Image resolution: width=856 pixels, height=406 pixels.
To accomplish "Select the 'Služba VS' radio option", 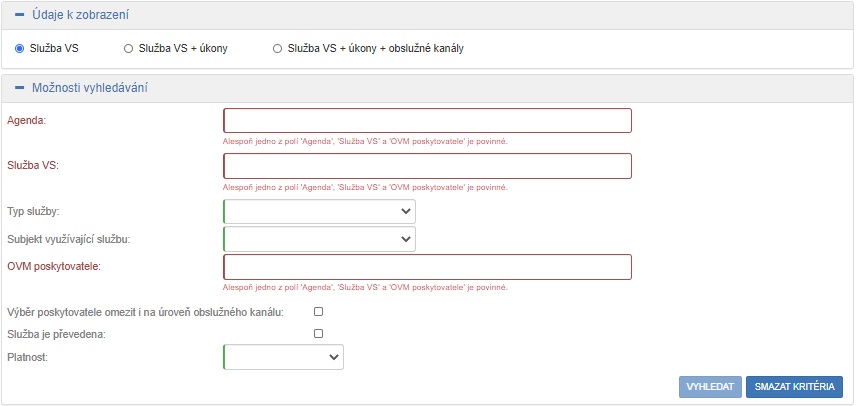I will coord(20,48).
